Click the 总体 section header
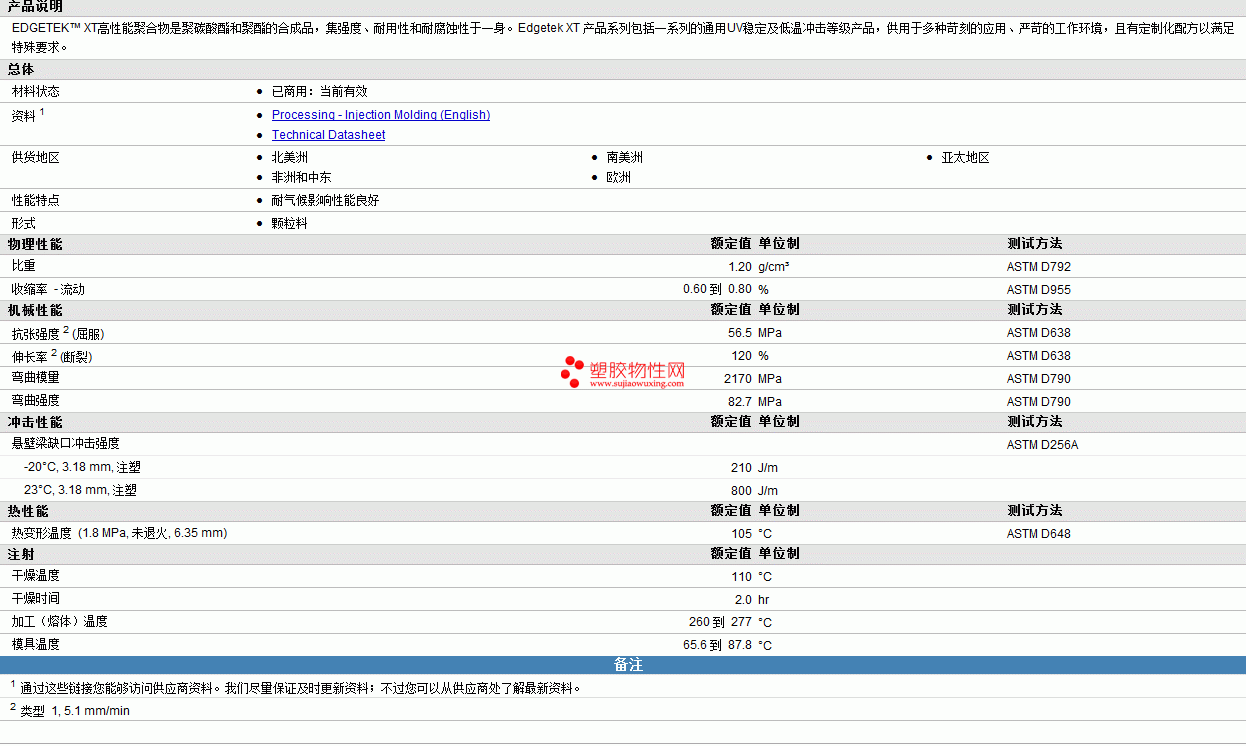 click(x=21, y=69)
